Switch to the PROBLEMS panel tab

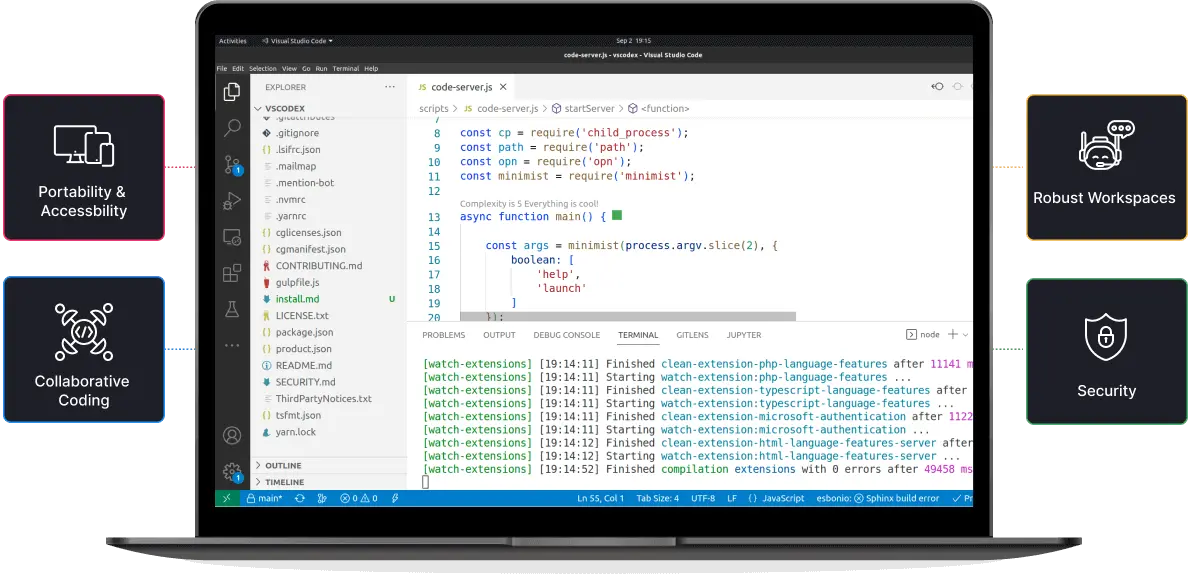pyautogui.click(x=443, y=335)
